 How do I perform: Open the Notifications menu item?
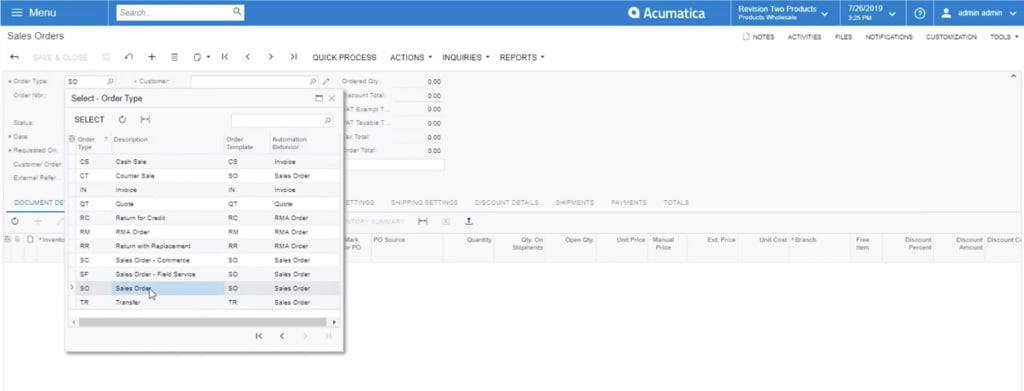click(x=889, y=37)
